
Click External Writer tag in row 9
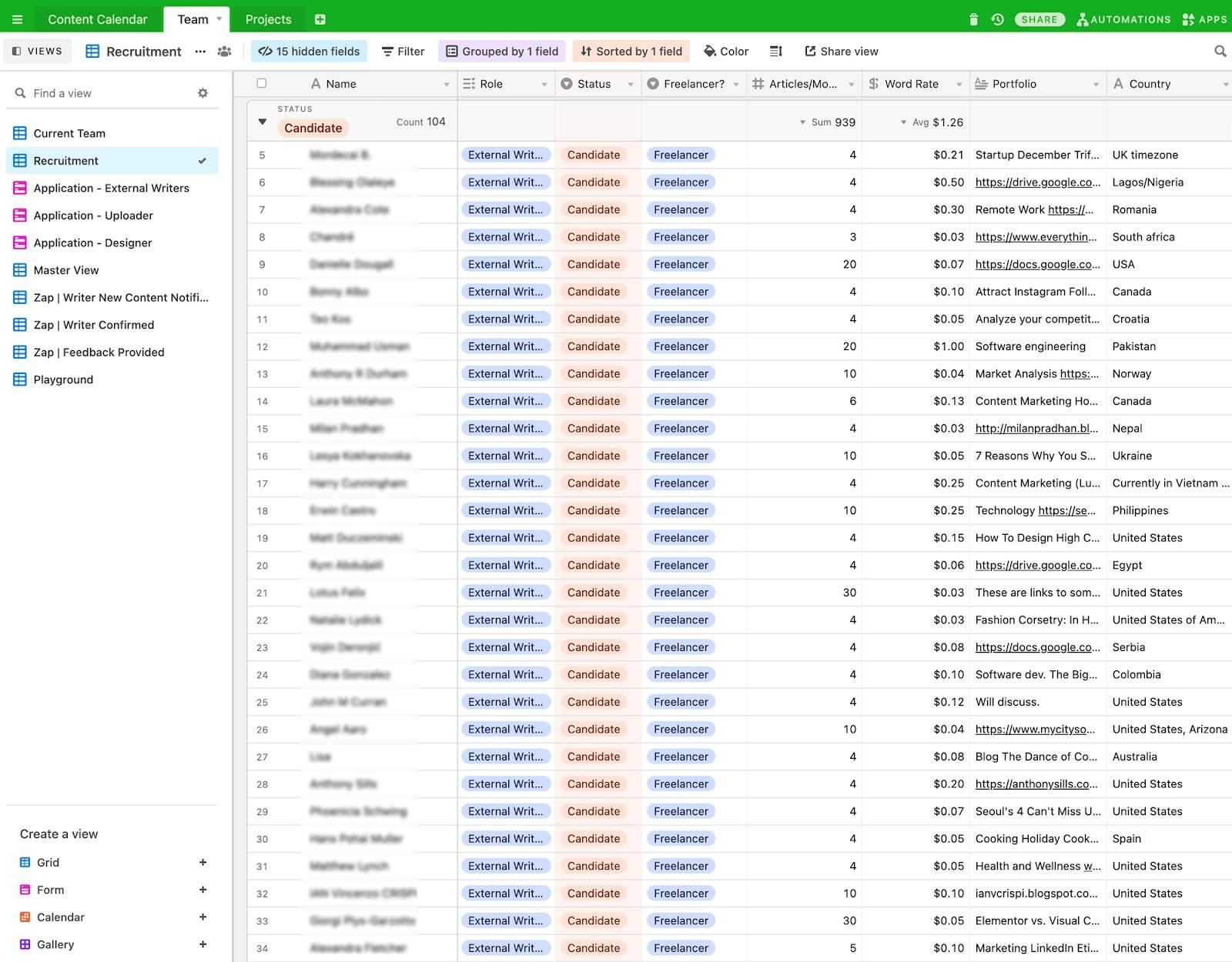tap(506, 264)
